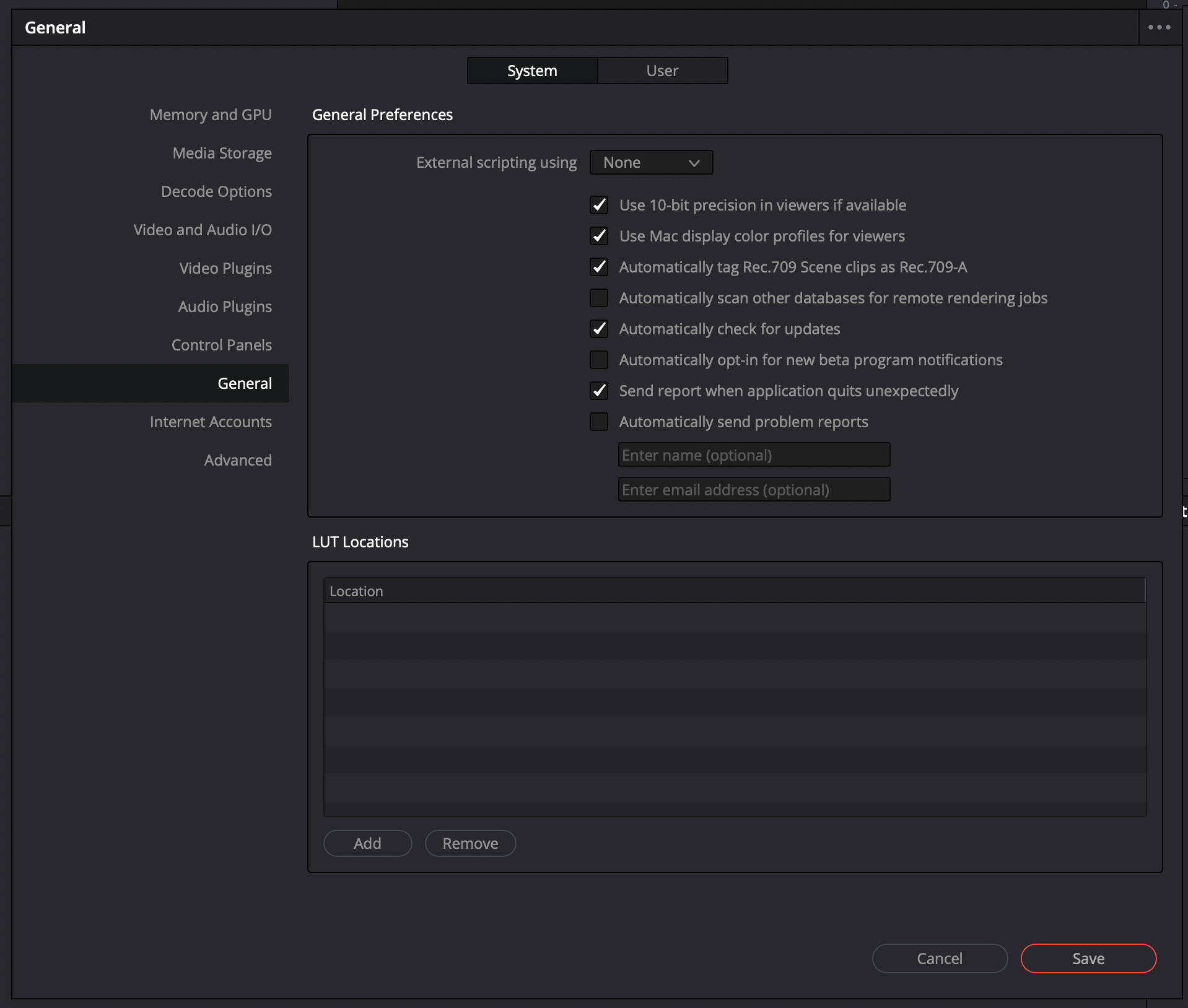Image resolution: width=1188 pixels, height=1008 pixels.
Task: Click the Enter name optional field
Action: click(x=754, y=455)
